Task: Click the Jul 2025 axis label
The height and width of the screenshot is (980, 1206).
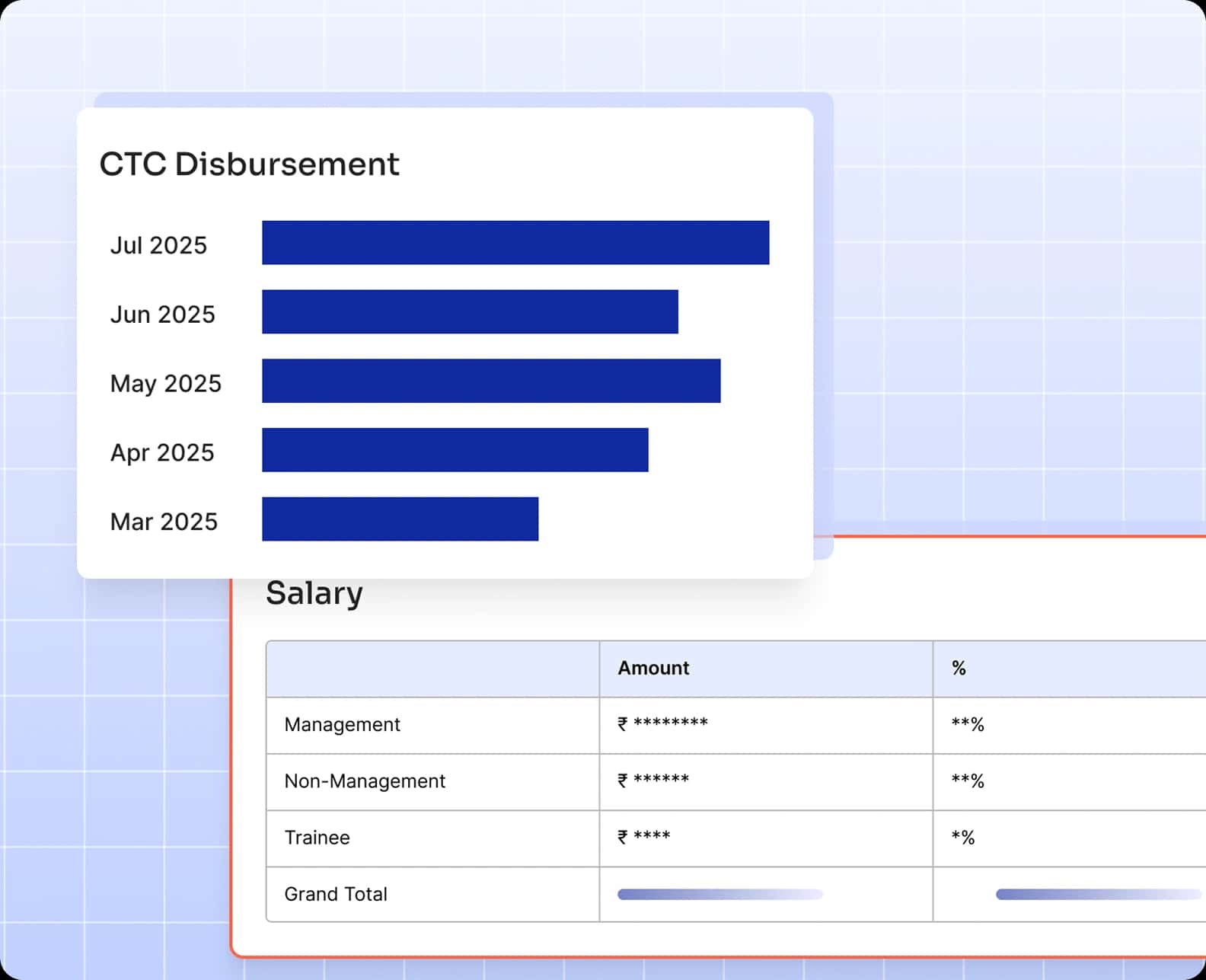Action: click(158, 245)
